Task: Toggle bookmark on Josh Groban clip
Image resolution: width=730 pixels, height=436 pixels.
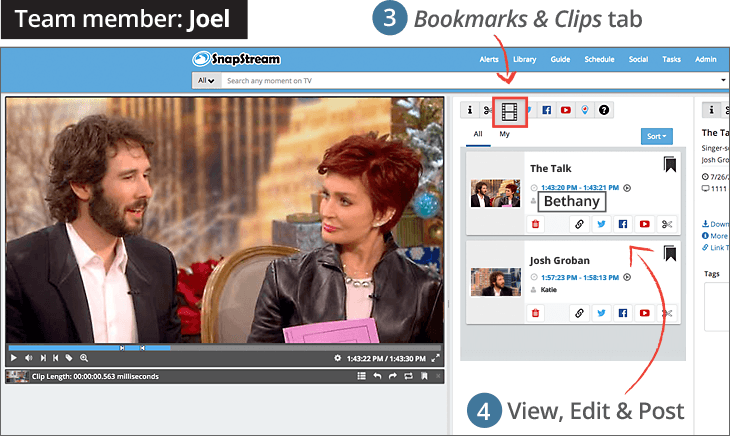Action: coord(669,254)
